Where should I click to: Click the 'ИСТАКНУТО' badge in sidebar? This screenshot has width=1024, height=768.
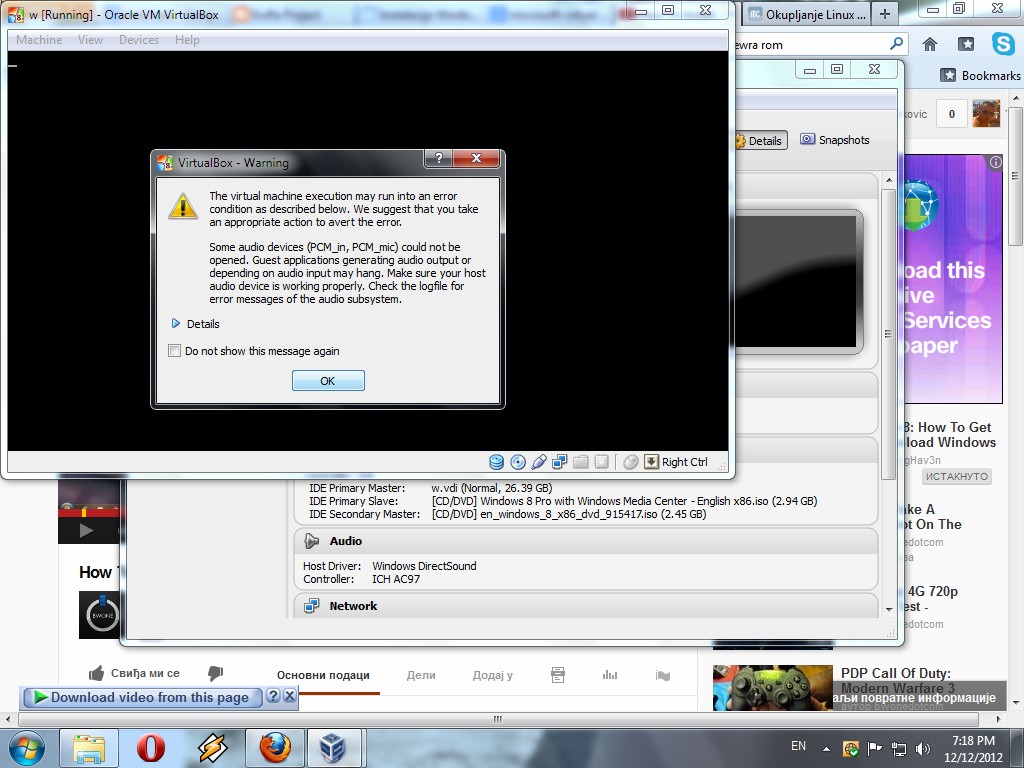tap(957, 476)
